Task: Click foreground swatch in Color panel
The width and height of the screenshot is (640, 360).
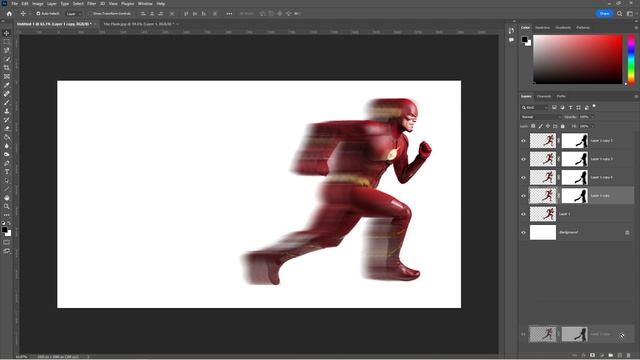Action: tap(524, 39)
